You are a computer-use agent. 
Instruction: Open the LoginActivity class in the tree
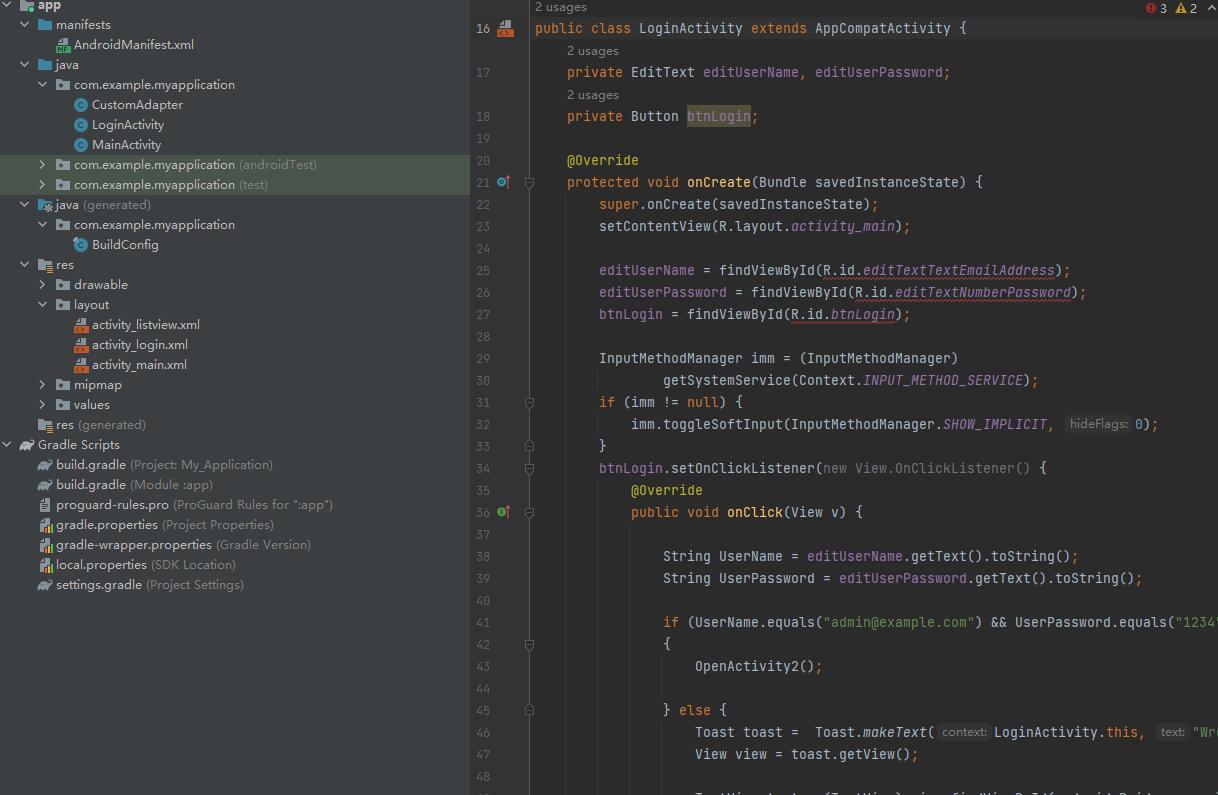127,125
